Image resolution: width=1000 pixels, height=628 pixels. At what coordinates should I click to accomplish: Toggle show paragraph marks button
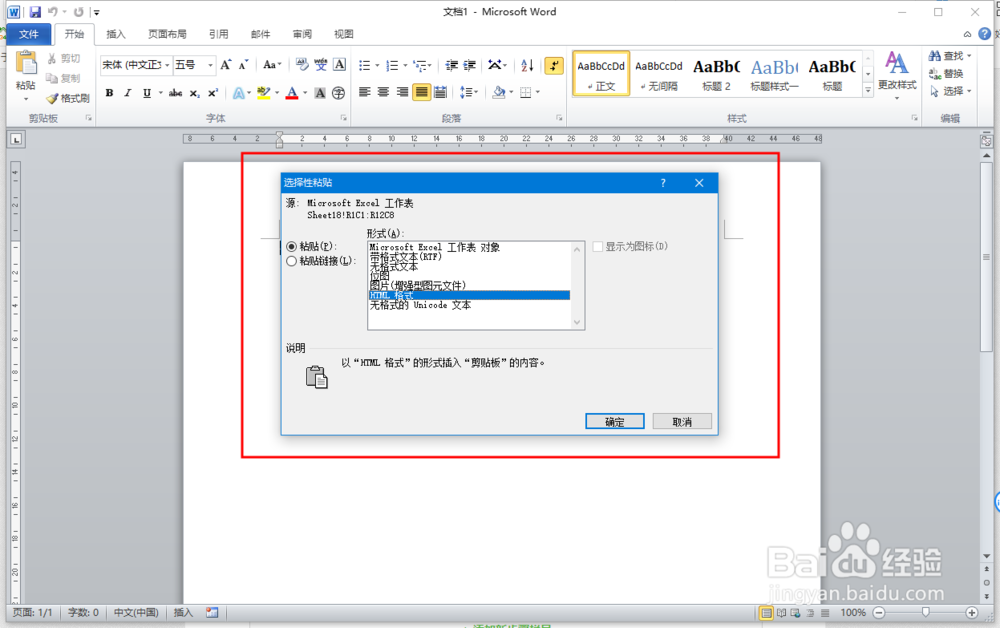pos(554,65)
